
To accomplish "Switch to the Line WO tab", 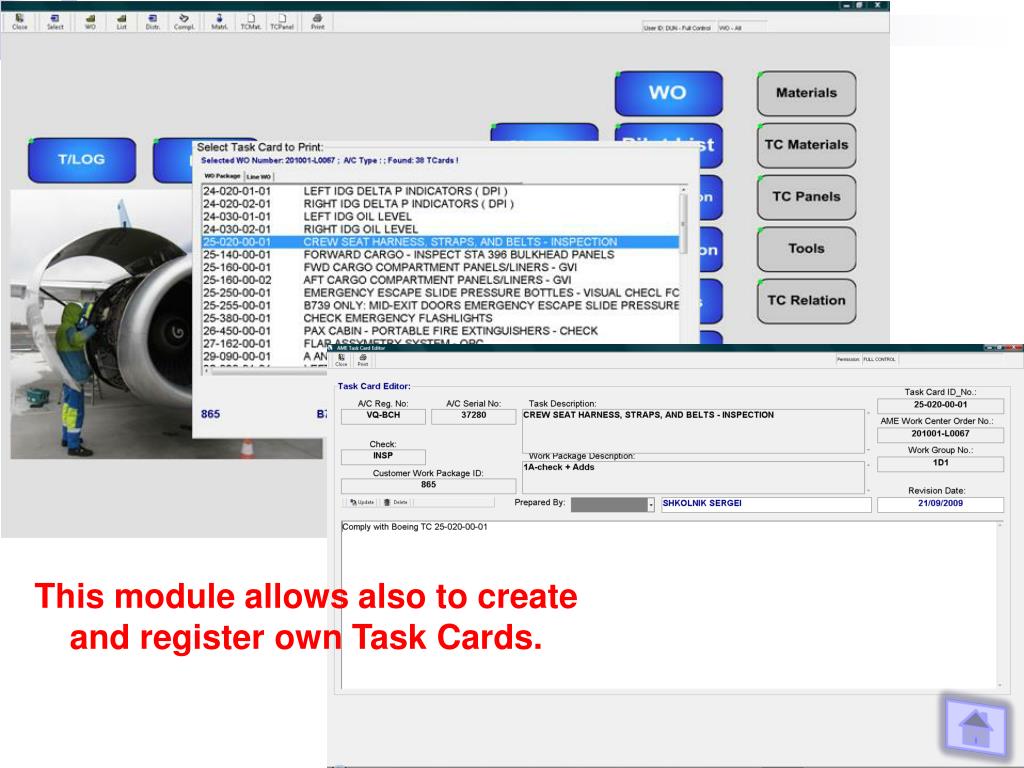I will coord(259,176).
